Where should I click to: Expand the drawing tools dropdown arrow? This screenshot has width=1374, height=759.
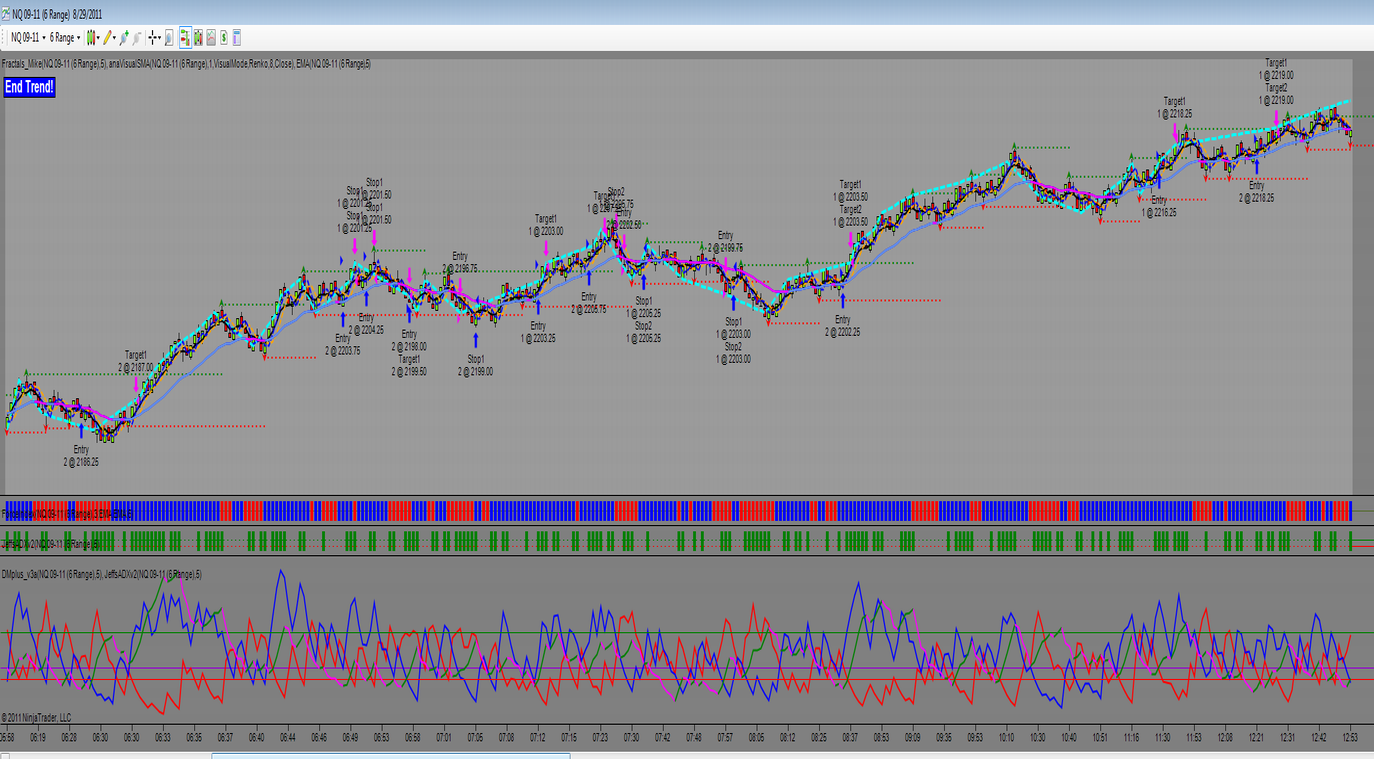tap(115, 38)
